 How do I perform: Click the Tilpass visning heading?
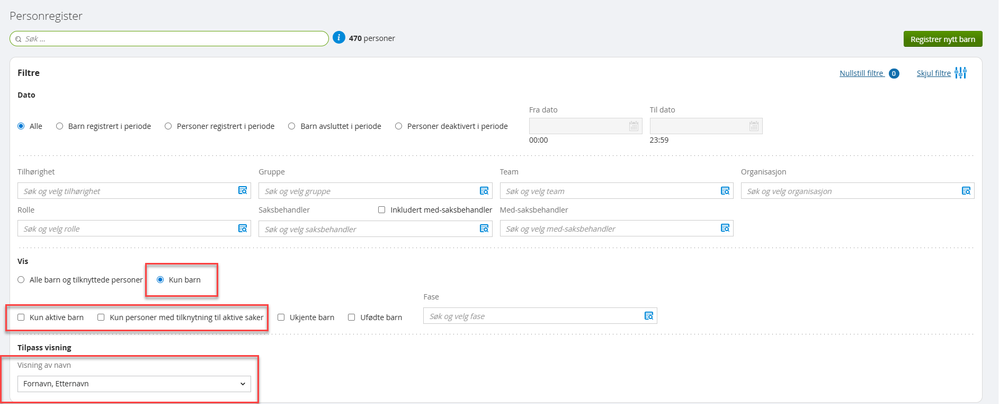pyautogui.click(x=44, y=348)
